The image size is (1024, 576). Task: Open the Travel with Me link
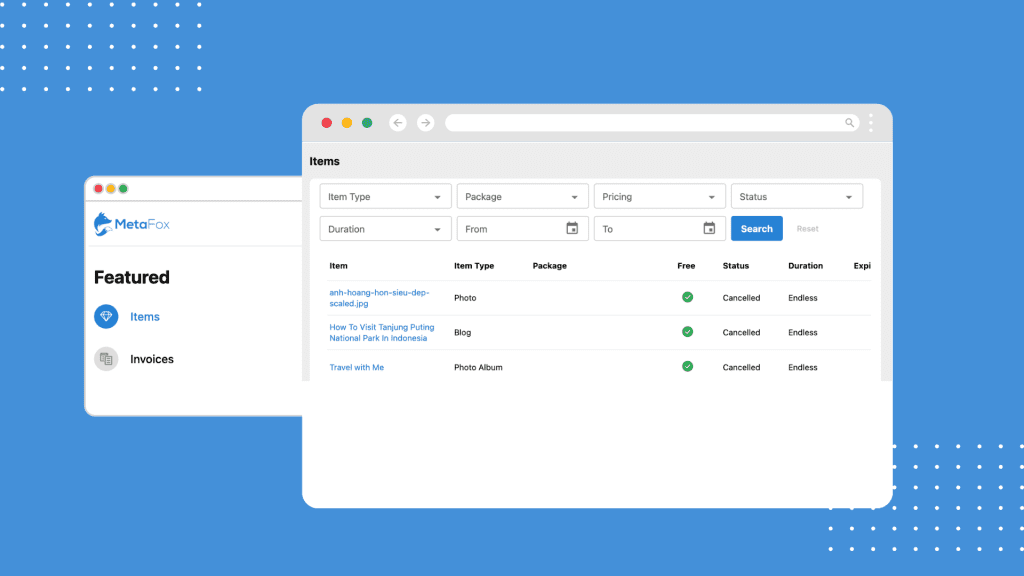pos(357,368)
